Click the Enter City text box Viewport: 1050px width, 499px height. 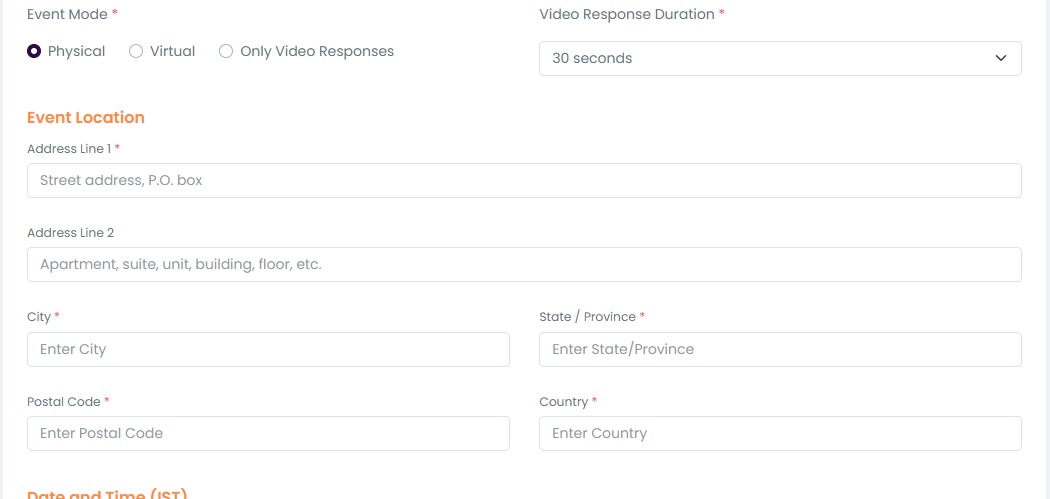coord(268,349)
